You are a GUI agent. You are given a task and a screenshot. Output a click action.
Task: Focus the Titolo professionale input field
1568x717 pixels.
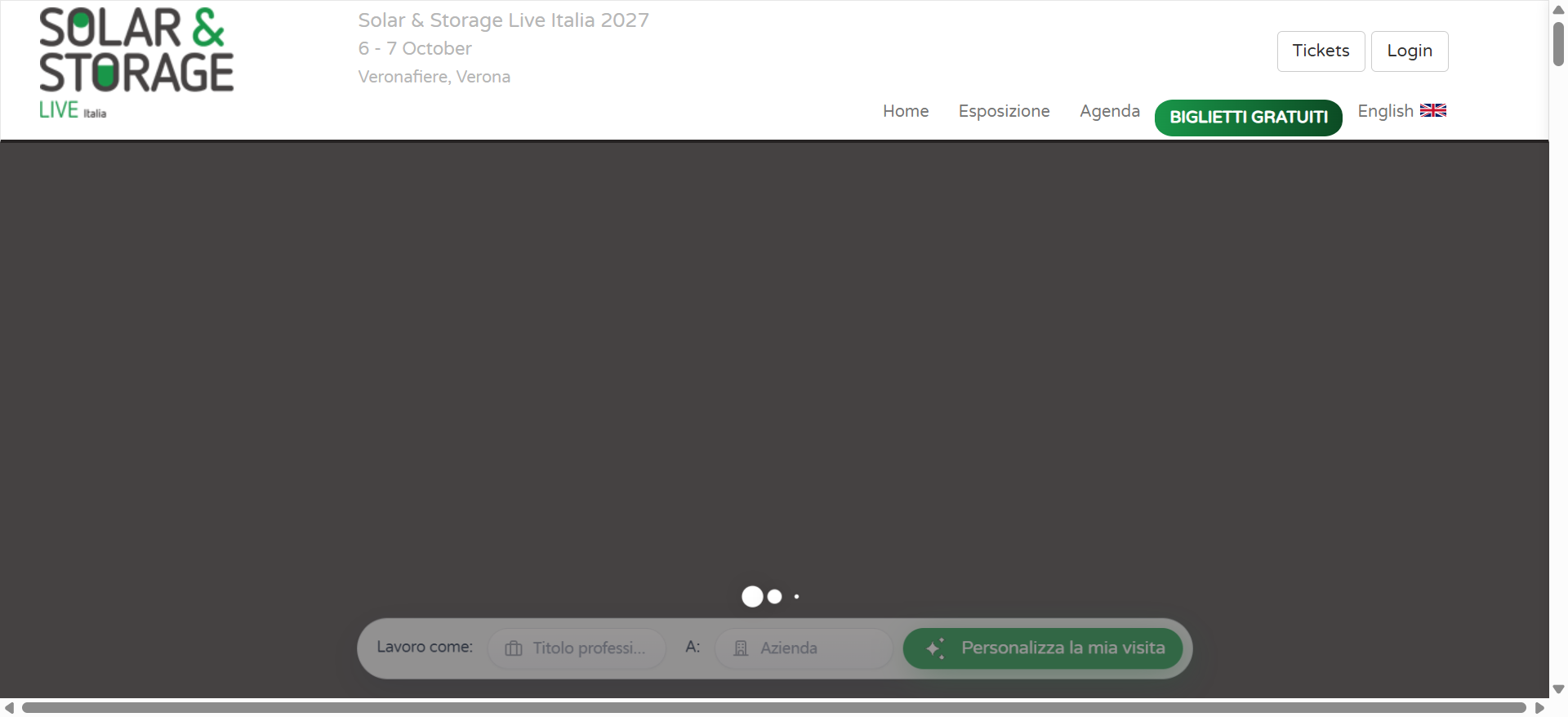pyautogui.click(x=577, y=648)
